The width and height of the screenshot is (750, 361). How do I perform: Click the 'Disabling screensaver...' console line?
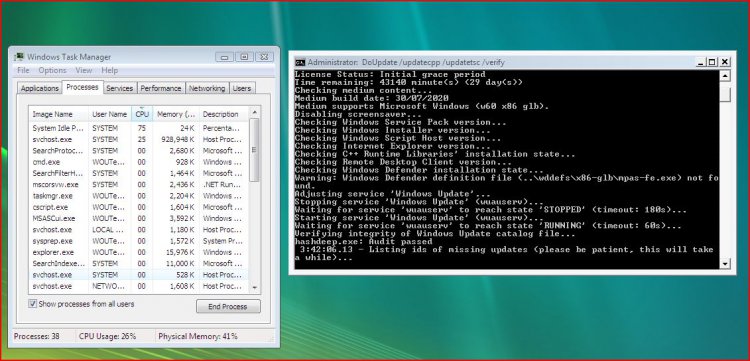click(358, 114)
